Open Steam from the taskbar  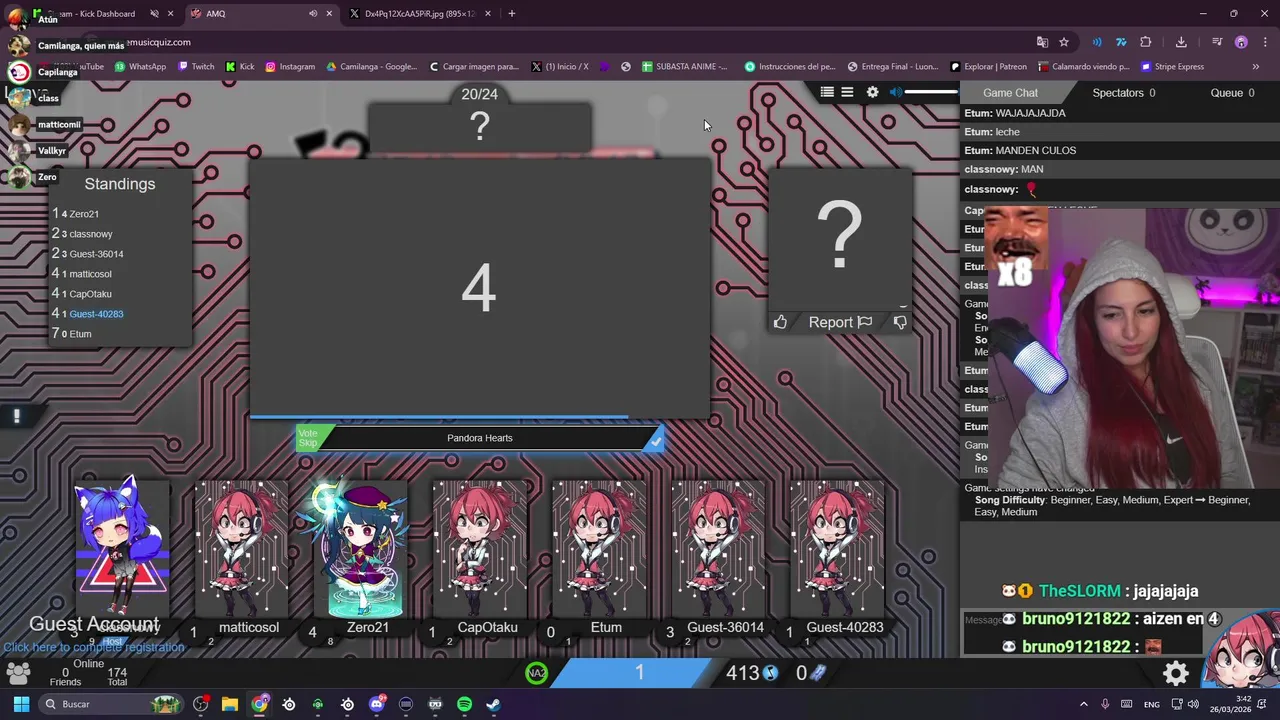[x=493, y=704]
